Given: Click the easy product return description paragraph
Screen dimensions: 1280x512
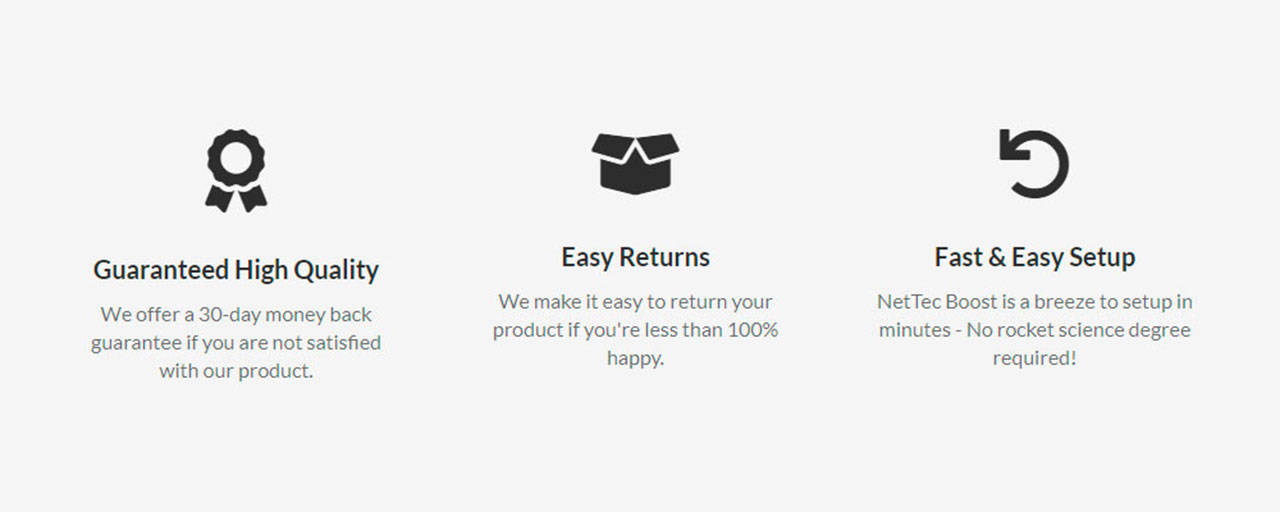Looking at the screenshot, I should 635,329.
